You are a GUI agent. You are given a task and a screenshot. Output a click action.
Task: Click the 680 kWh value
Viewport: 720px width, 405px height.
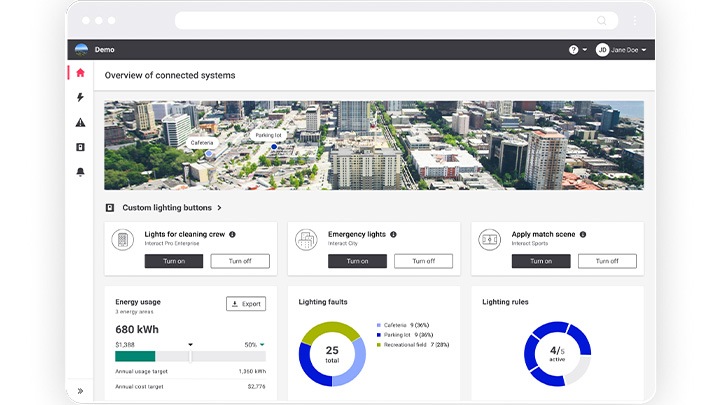(137, 329)
